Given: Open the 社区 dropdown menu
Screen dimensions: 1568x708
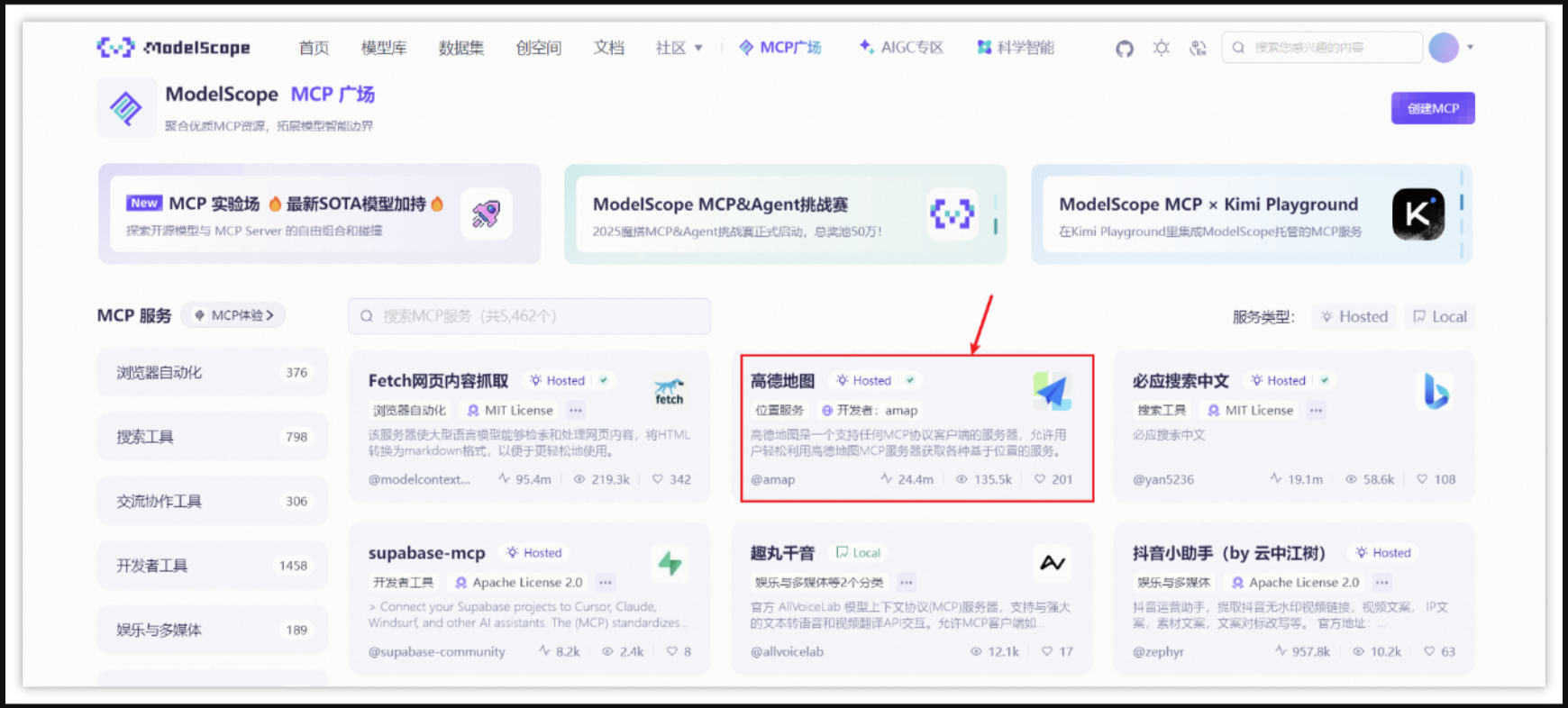Looking at the screenshot, I should point(679,48).
